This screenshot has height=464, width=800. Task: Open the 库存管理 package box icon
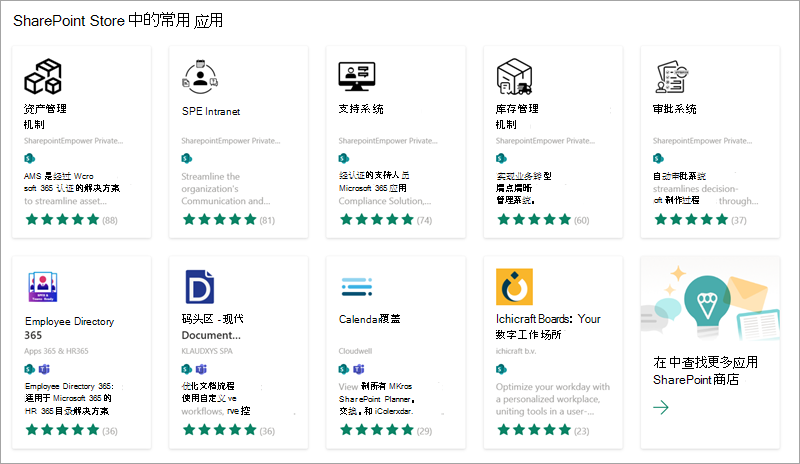[x=514, y=77]
